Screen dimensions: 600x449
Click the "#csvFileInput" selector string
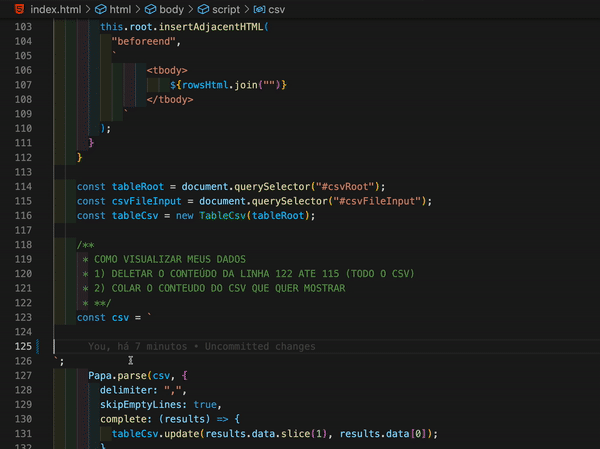(x=377, y=201)
